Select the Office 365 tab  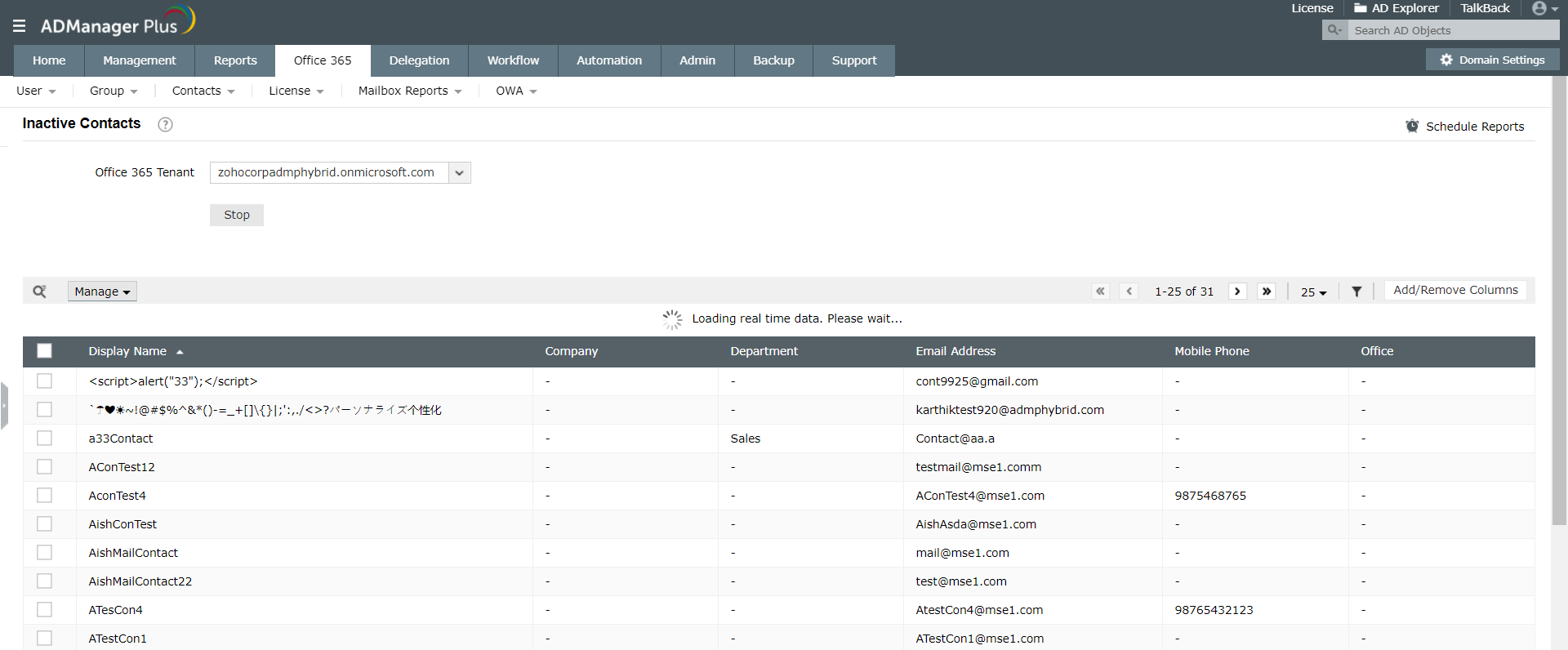323,60
